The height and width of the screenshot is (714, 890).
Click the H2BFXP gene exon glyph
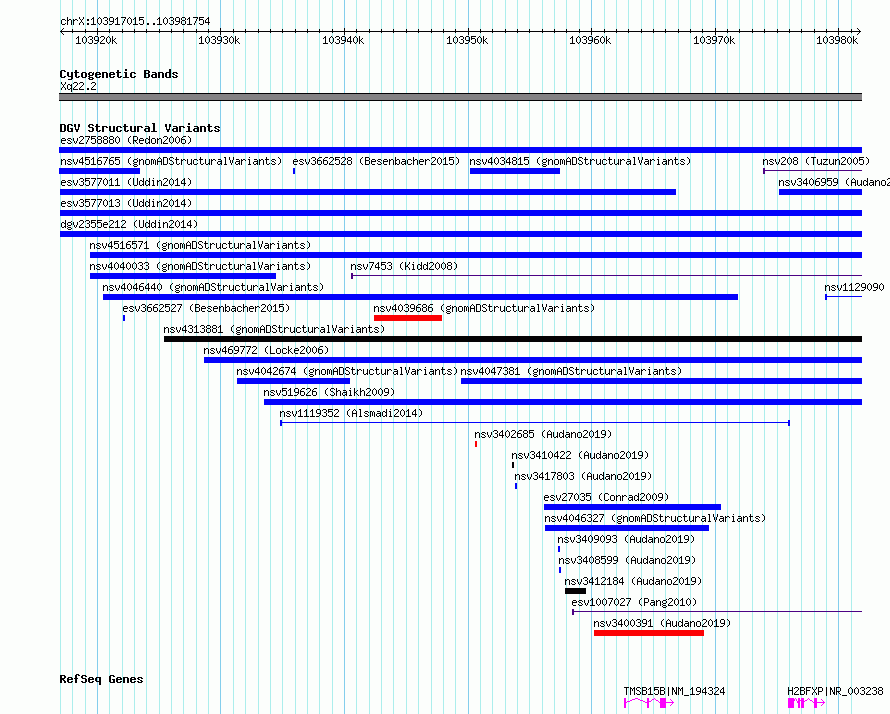[807, 703]
